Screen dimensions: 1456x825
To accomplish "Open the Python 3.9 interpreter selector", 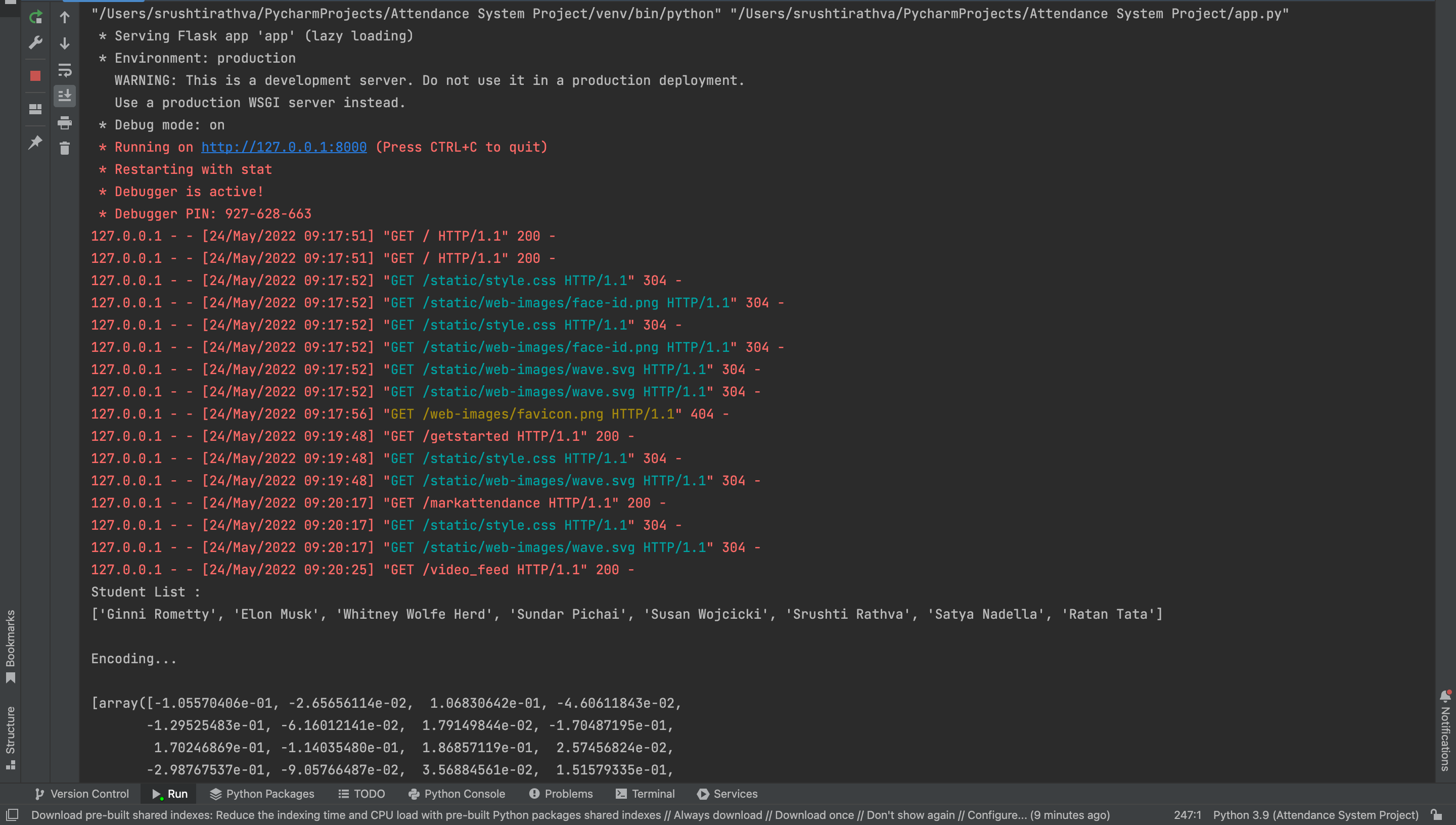I will pos(1315,815).
